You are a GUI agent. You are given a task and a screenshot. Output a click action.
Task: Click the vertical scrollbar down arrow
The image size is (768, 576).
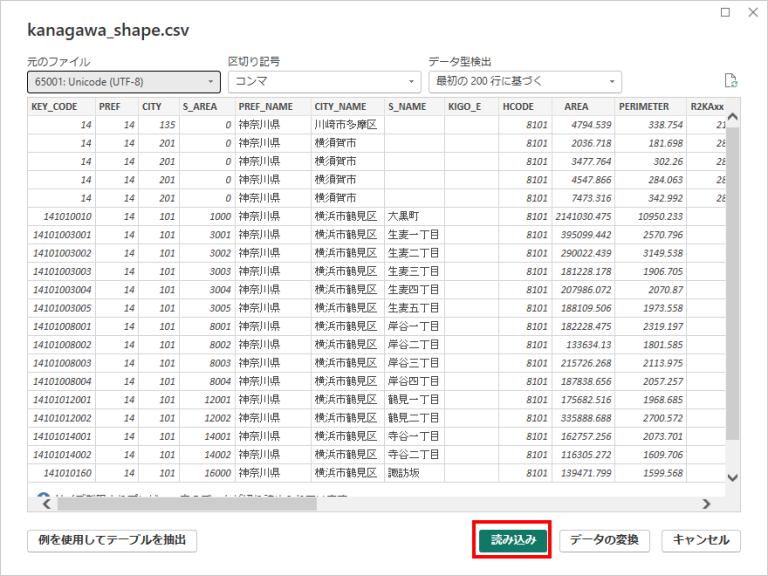coord(733,478)
